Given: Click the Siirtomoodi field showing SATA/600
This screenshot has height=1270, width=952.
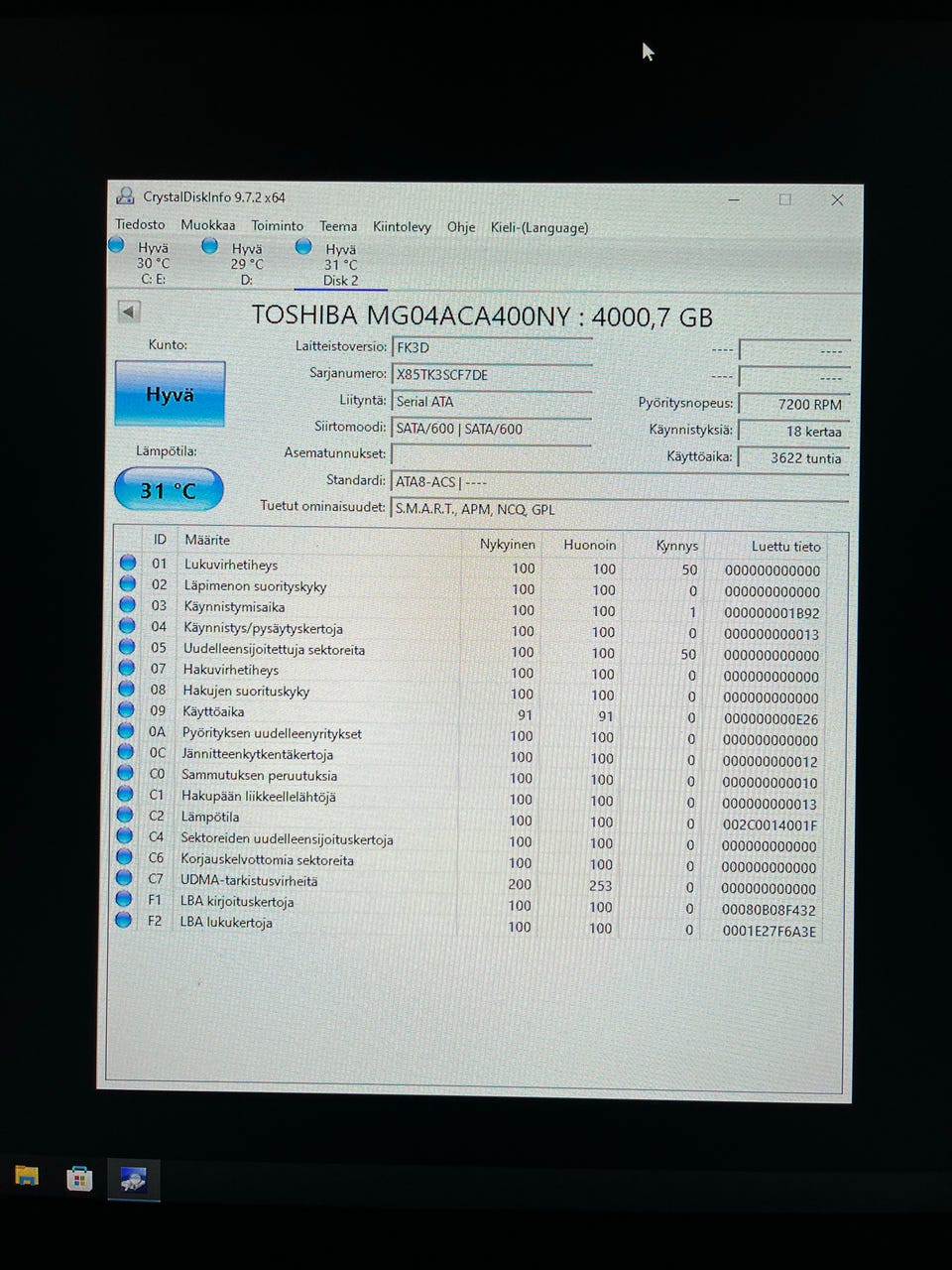Looking at the screenshot, I should (492, 429).
